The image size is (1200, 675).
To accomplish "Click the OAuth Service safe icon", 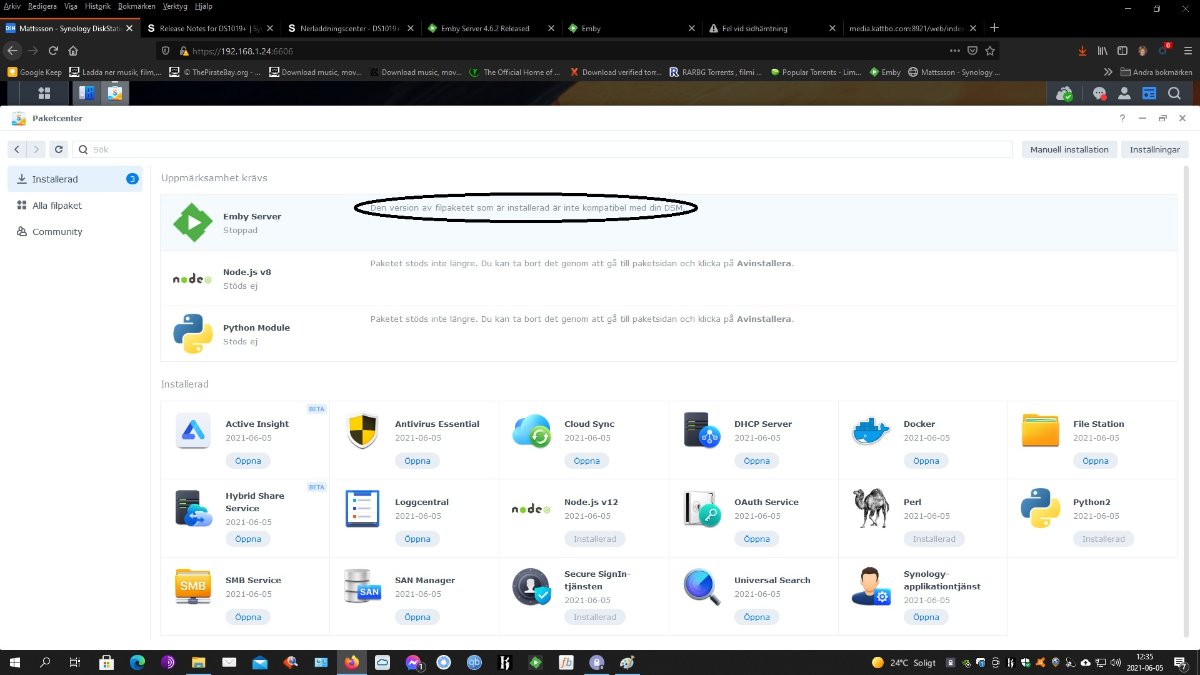I will (702, 509).
